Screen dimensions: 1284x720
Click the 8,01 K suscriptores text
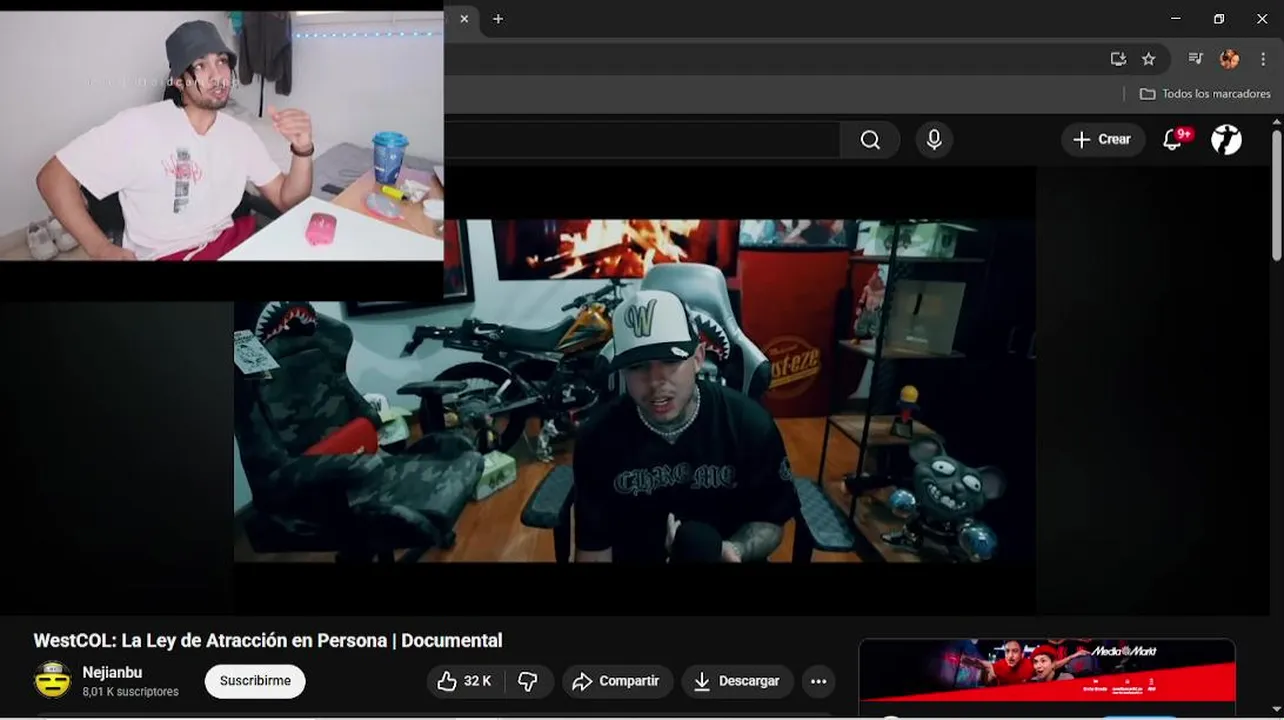130,692
